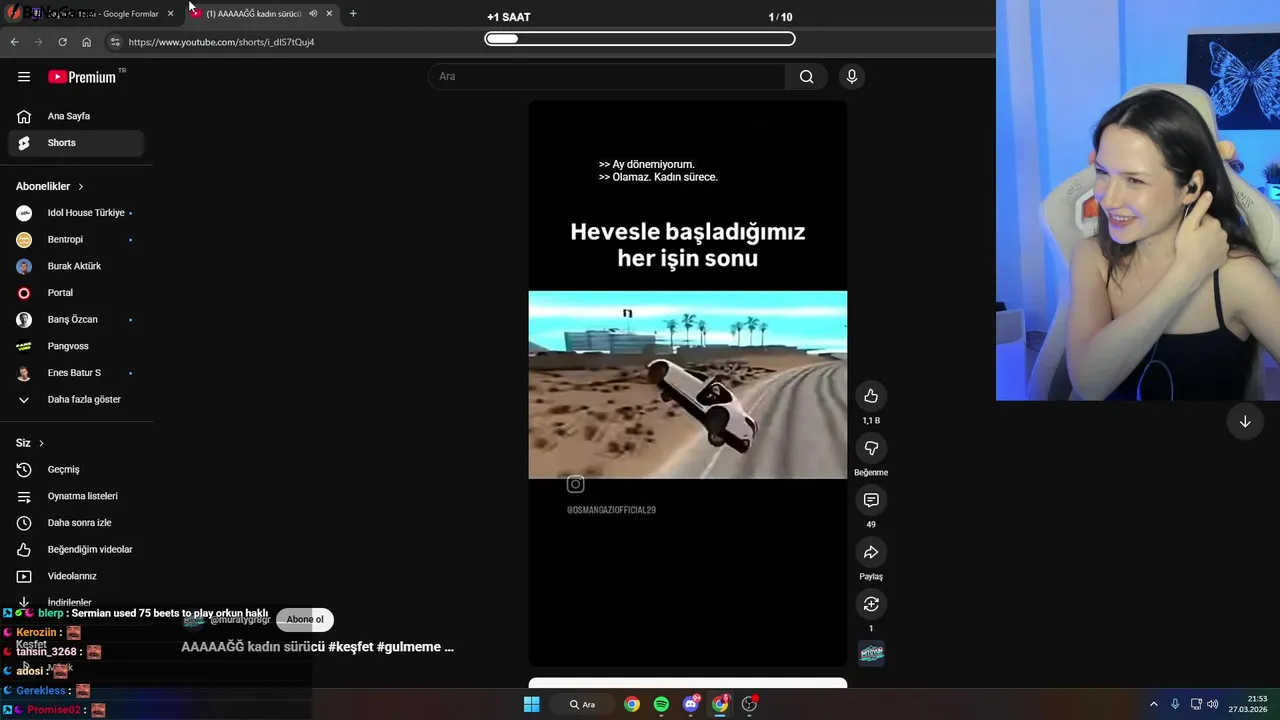Open Portal channel subscription
Viewport: 1280px width, 720px height.
point(76,293)
